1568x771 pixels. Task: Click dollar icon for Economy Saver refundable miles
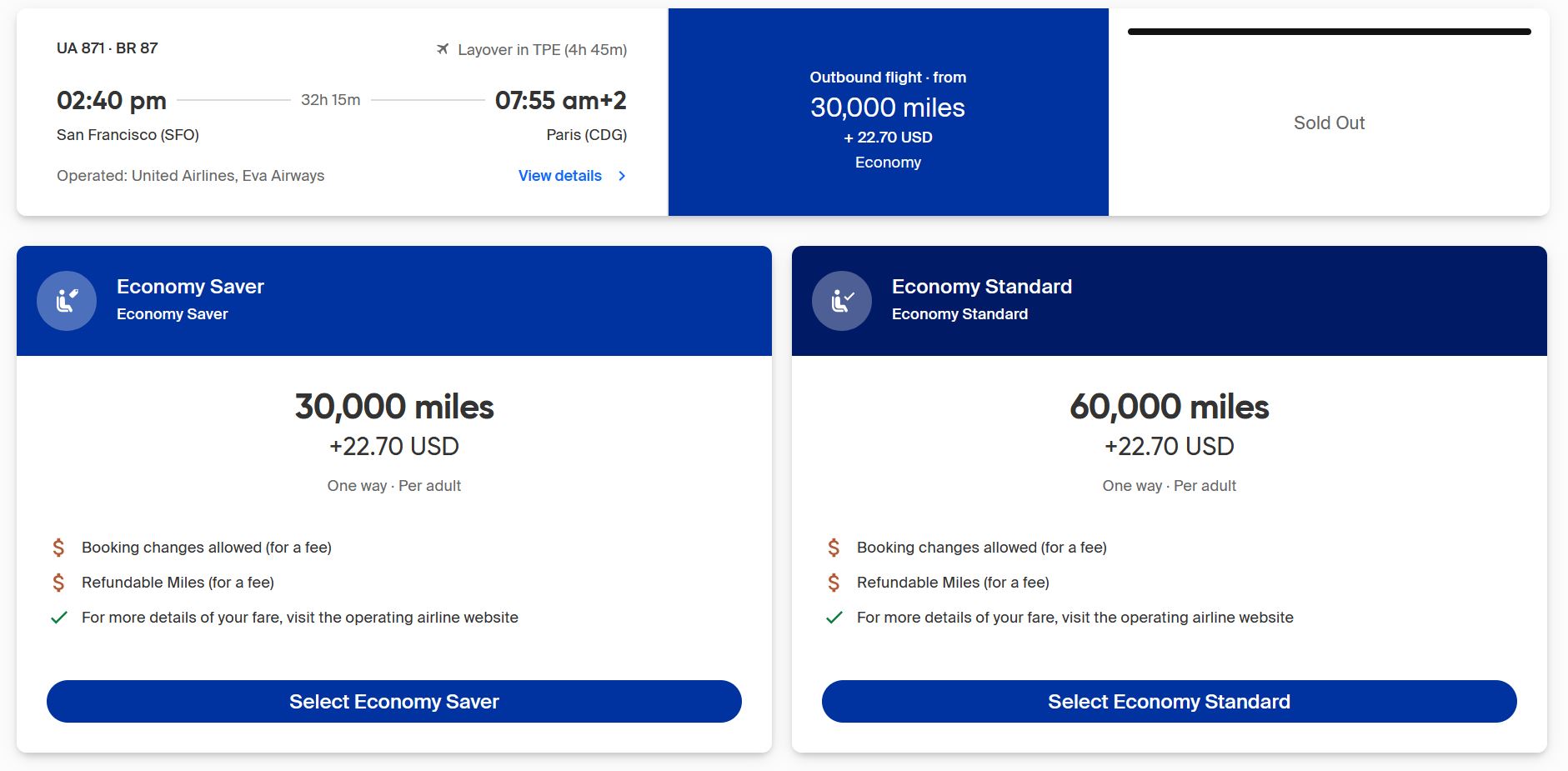coord(58,583)
